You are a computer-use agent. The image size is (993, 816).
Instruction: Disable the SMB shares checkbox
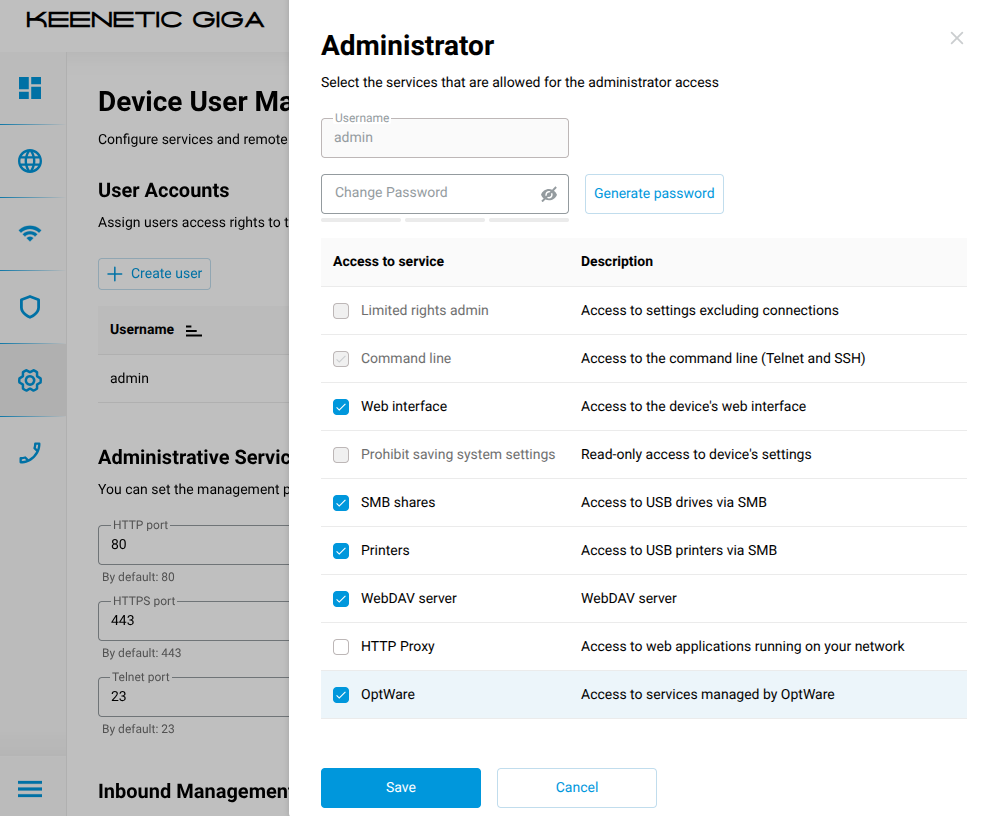341,503
